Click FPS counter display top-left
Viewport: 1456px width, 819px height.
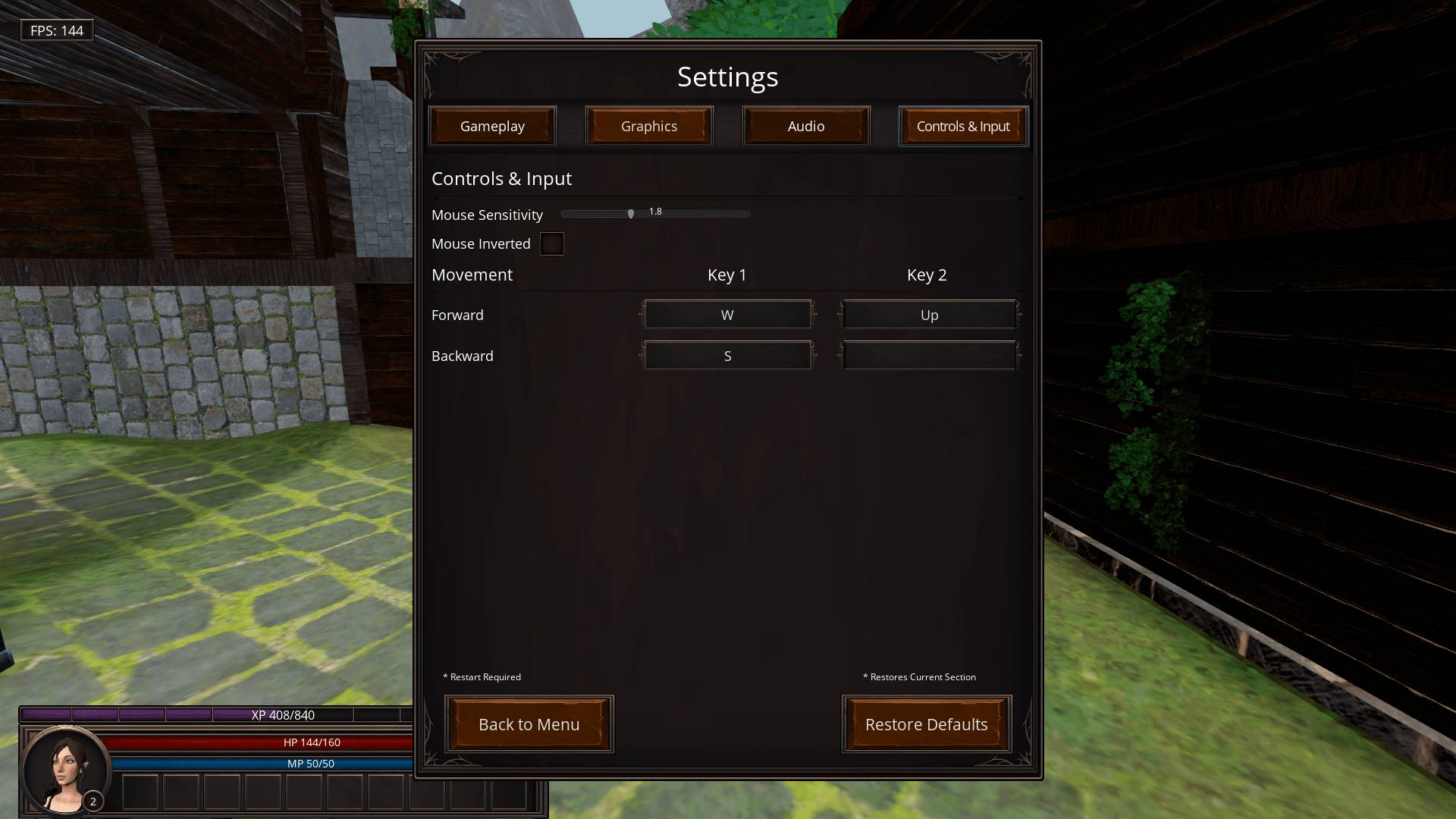pos(56,30)
